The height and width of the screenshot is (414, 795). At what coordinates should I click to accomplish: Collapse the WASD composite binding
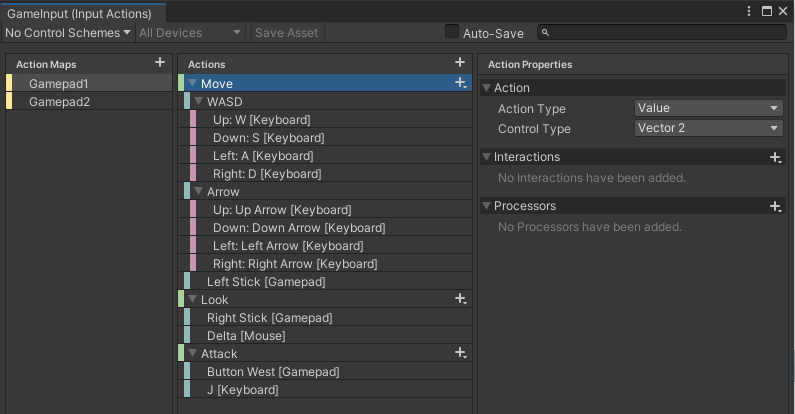pos(198,102)
